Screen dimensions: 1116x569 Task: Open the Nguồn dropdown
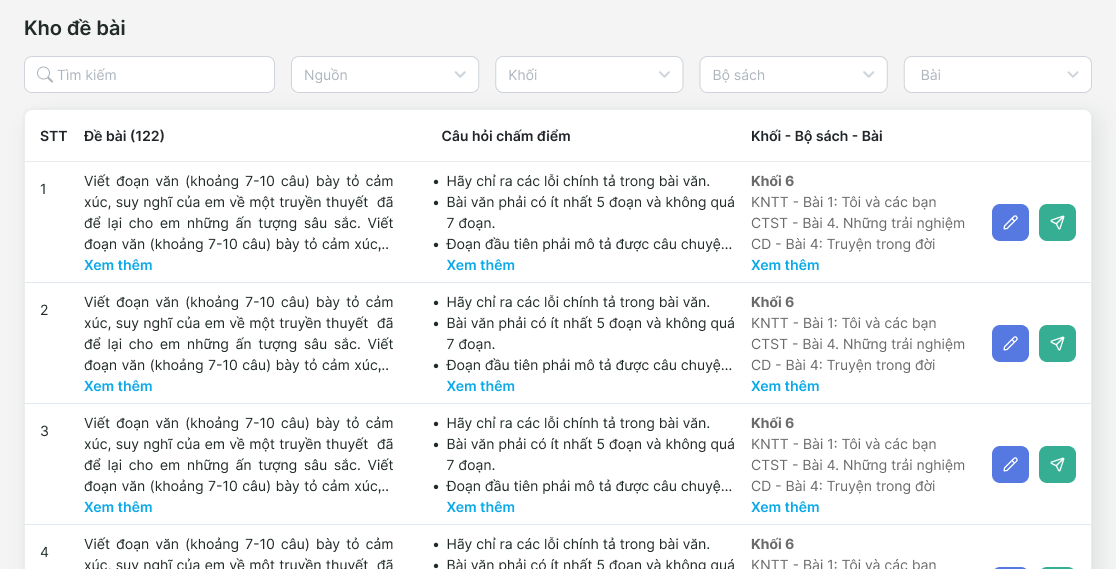click(x=385, y=75)
